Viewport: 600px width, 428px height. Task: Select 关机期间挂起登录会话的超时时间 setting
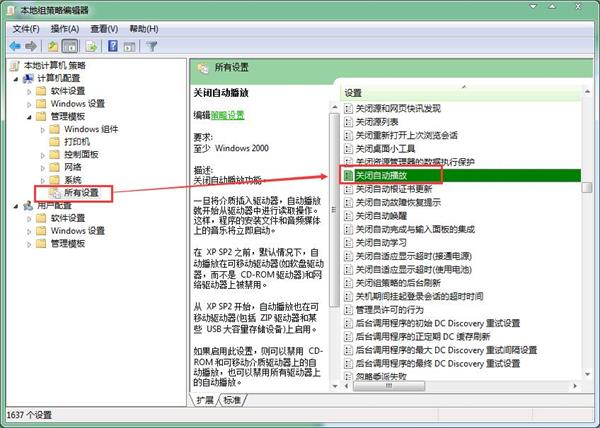pos(419,296)
